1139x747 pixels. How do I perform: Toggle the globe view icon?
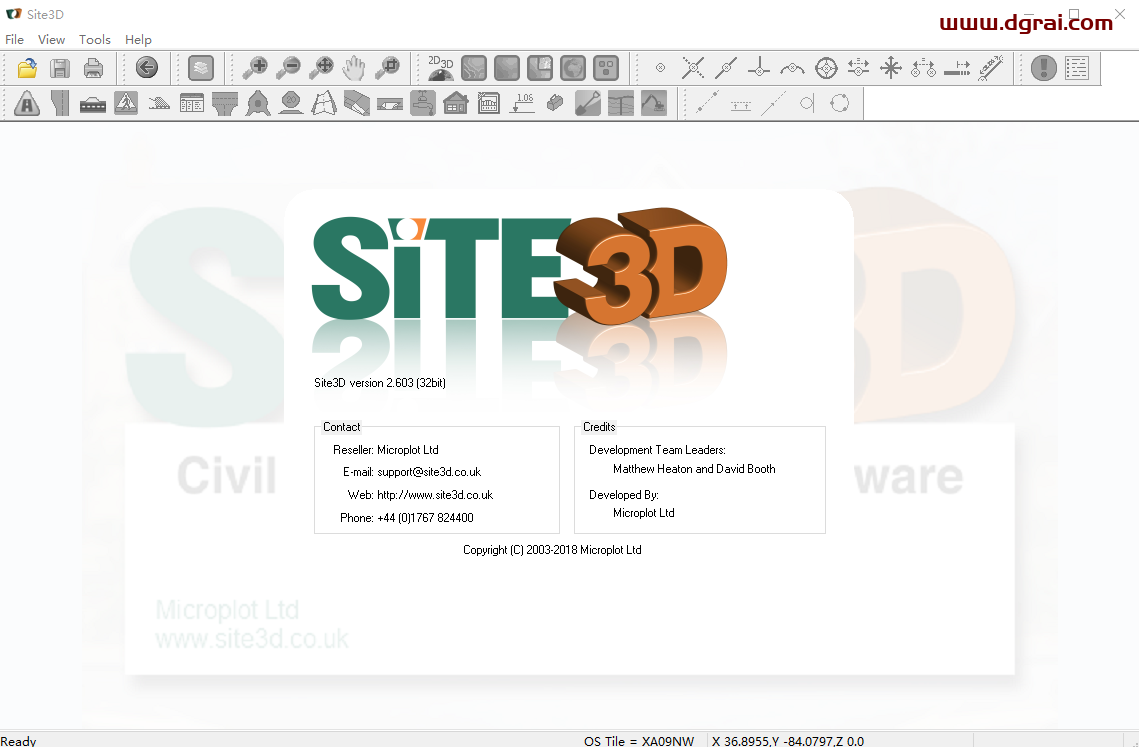(x=572, y=68)
